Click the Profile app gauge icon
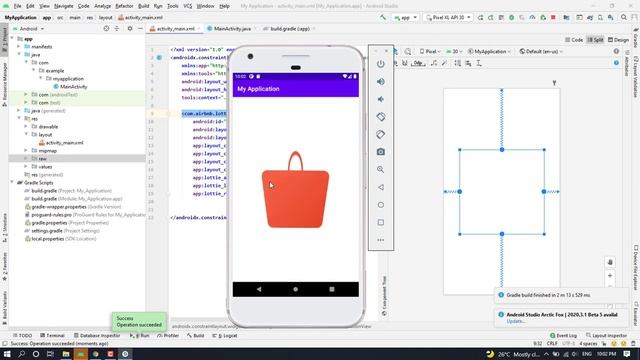The height and width of the screenshot is (360, 640). tap(532, 18)
